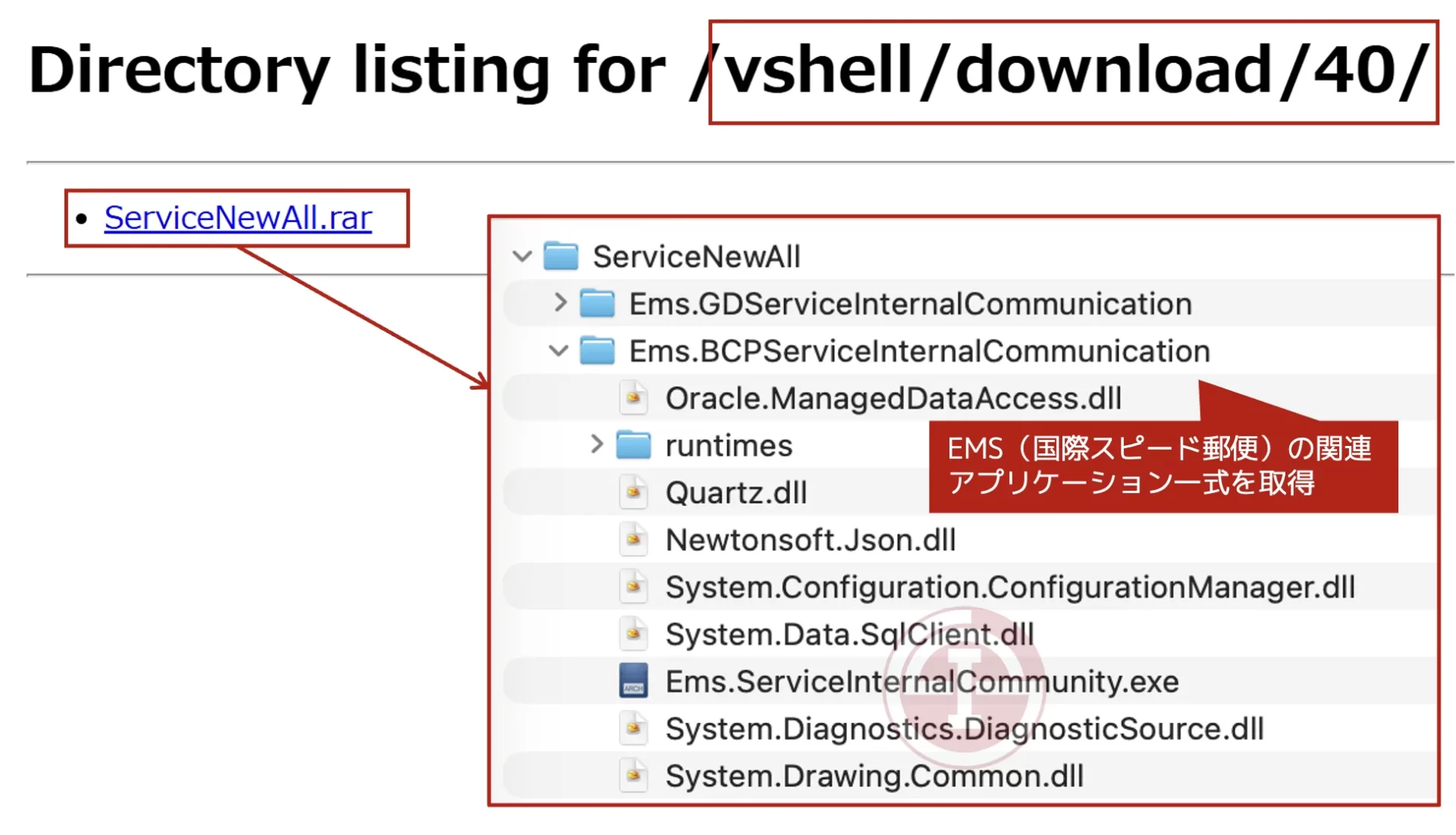The width and height of the screenshot is (1456, 835).
Task: Click the Ems.ServiceInternalCommunity.exe application icon
Action: [x=633, y=681]
